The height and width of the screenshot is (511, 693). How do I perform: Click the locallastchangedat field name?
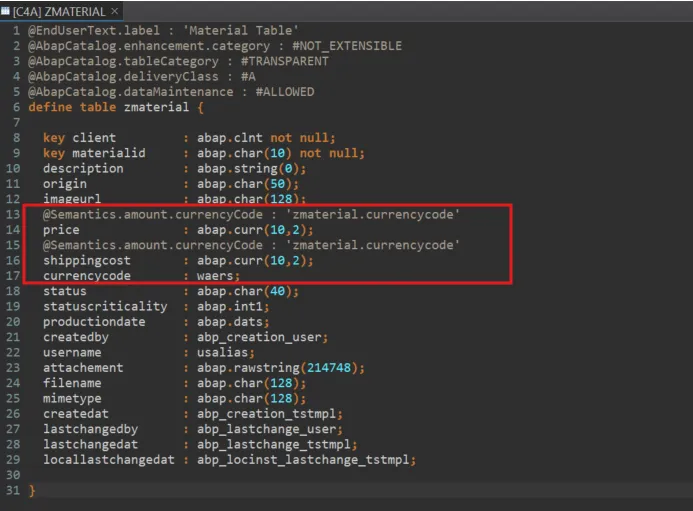[x=108, y=459]
